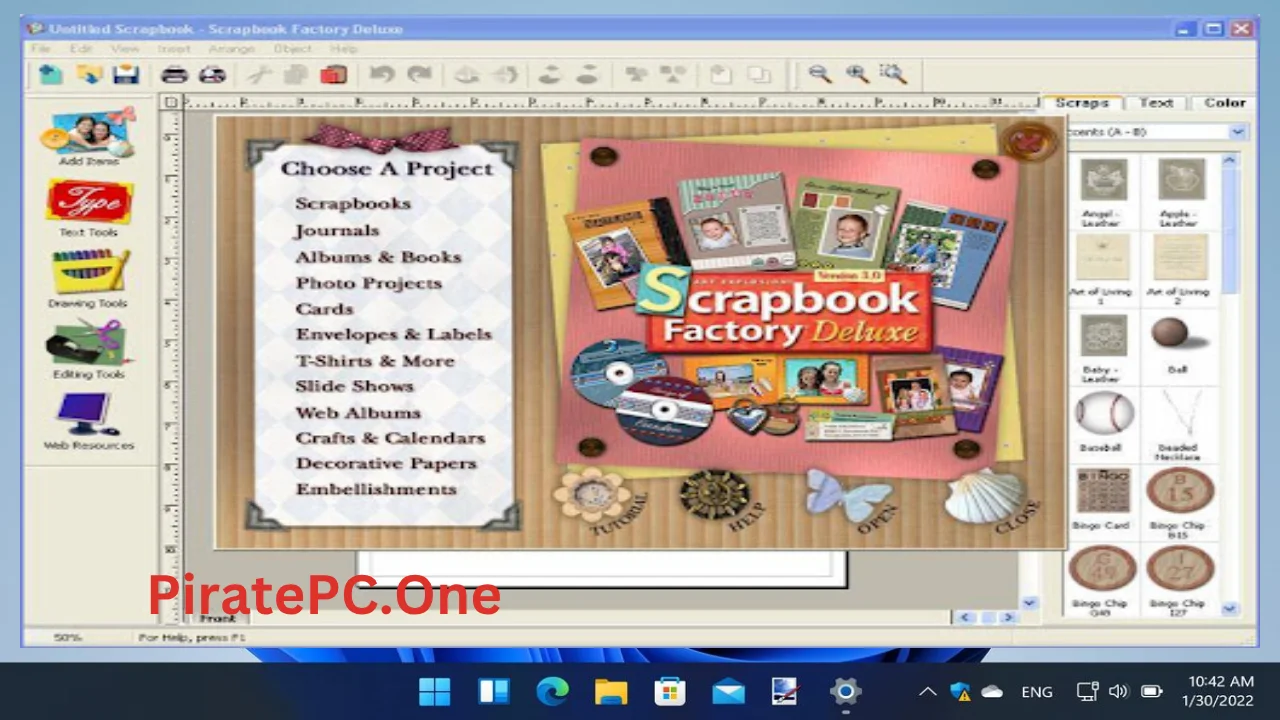Open the Add Items sidebar tool
1280x720 pixels.
pos(88,137)
